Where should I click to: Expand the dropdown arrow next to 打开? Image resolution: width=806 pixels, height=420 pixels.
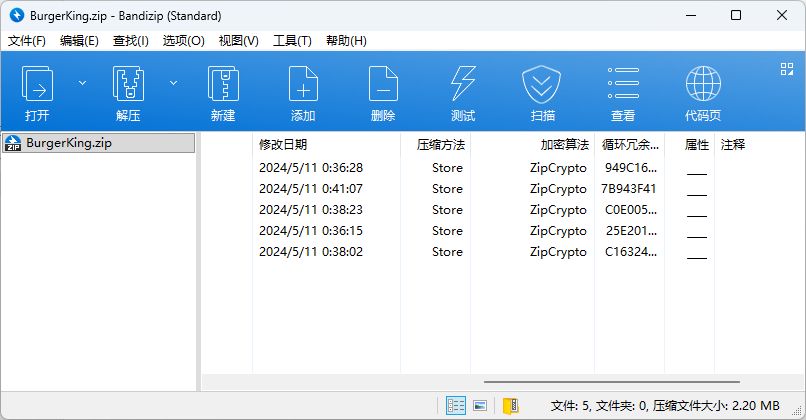pyautogui.click(x=83, y=82)
